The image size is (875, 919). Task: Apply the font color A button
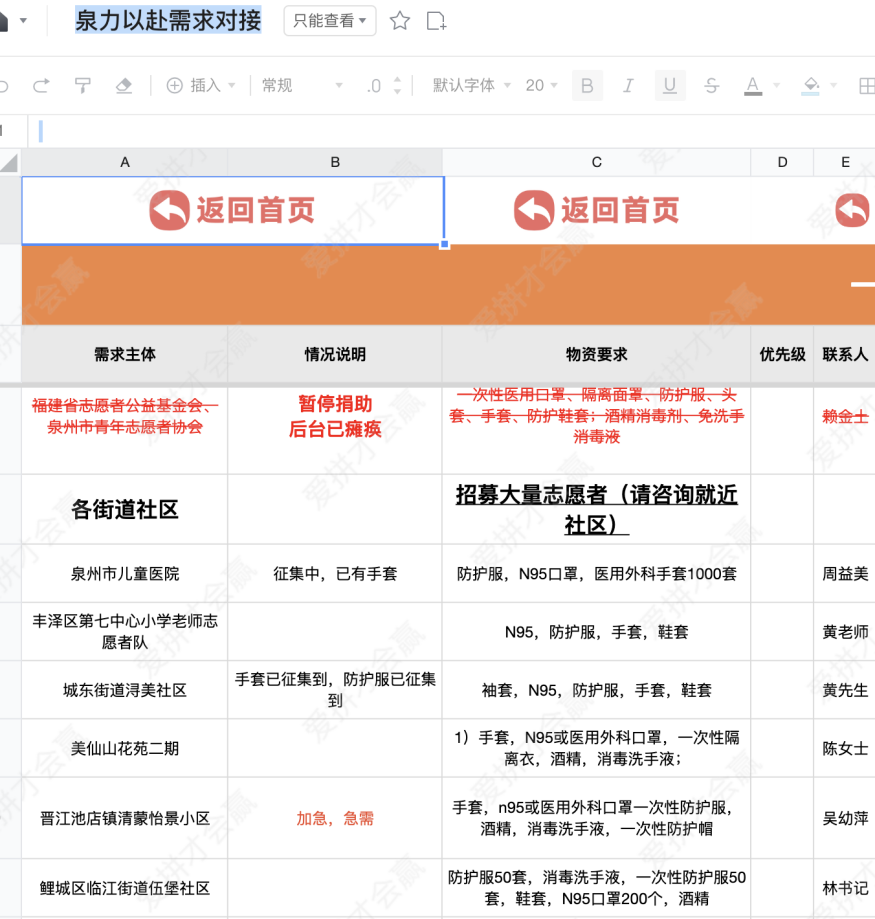click(x=753, y=86)
